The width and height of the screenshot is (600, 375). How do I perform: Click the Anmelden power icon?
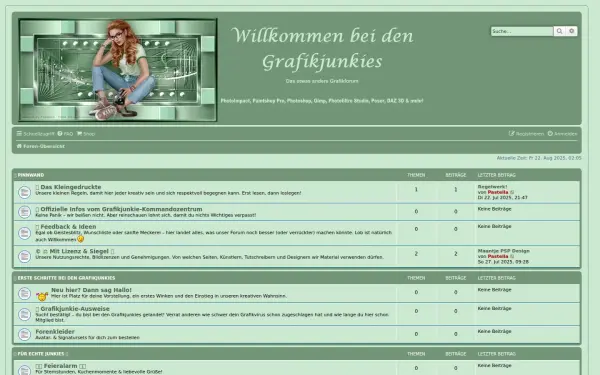coord(550,134)
